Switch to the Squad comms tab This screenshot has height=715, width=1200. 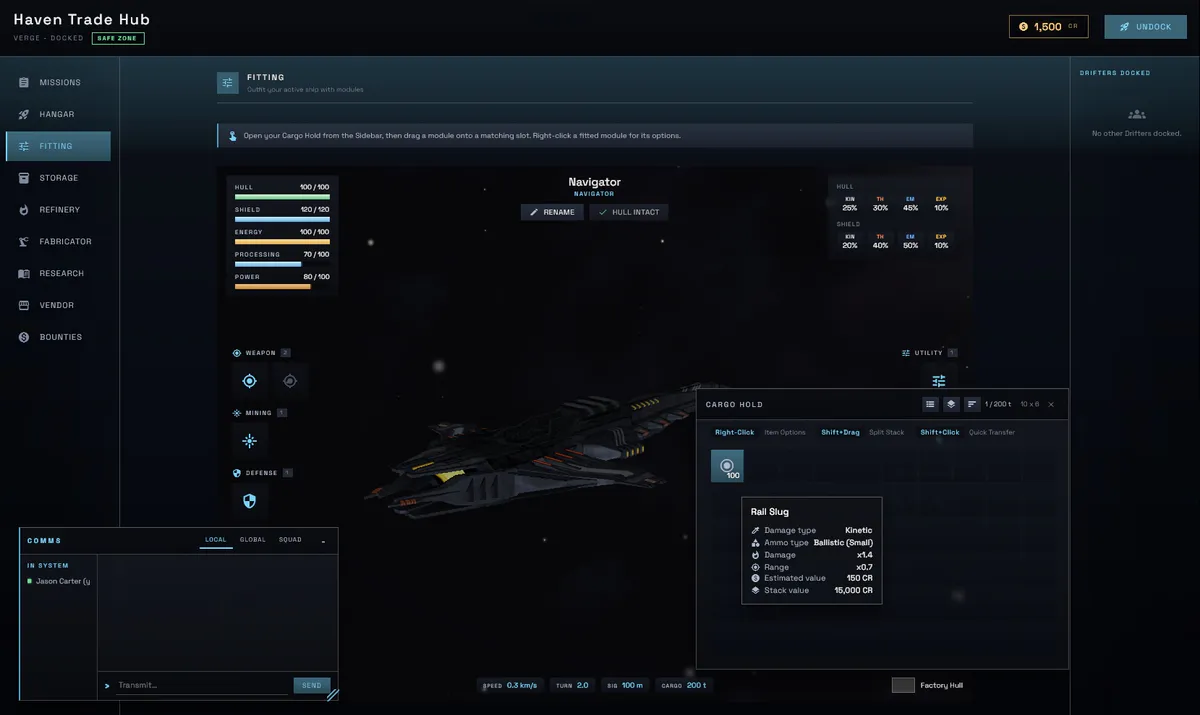(x=290, y=540)
